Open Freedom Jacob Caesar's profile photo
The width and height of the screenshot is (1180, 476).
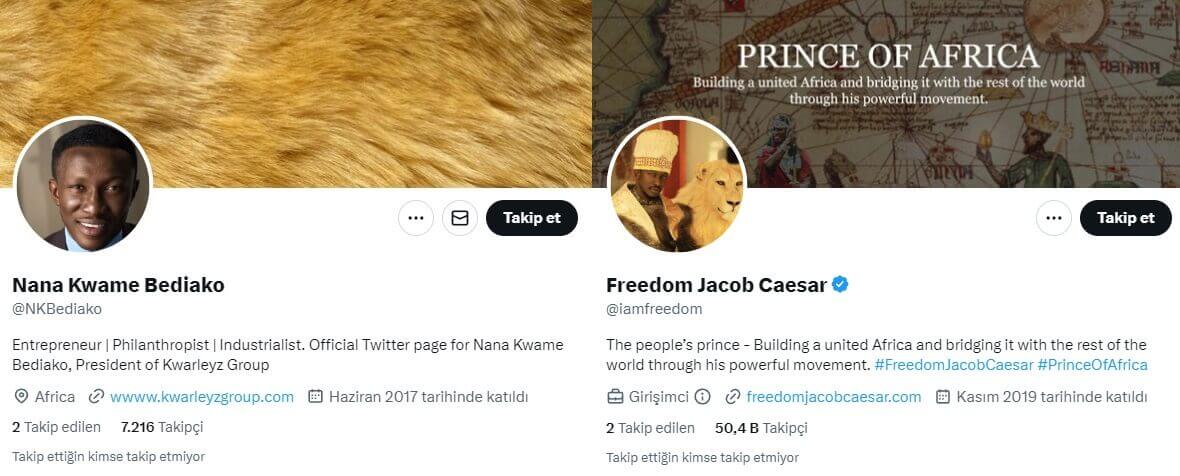pos(677,185)
